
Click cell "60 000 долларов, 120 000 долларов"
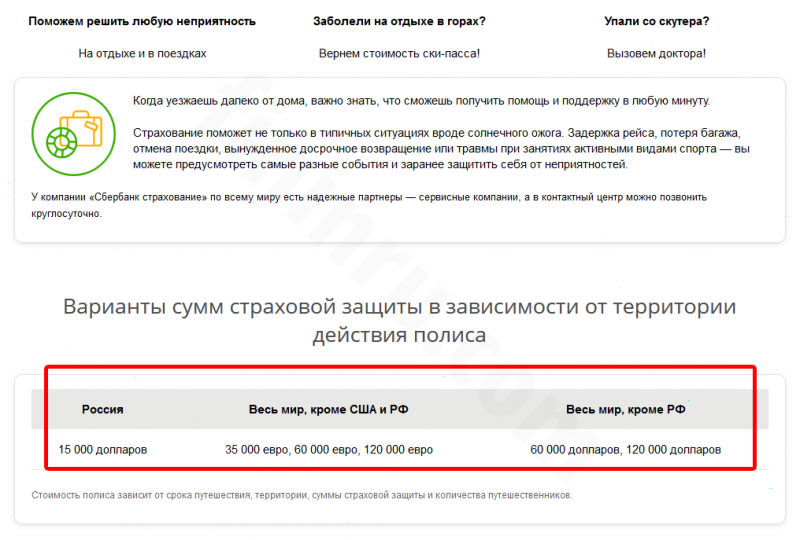pyautogui.click(x=626, y=450)
